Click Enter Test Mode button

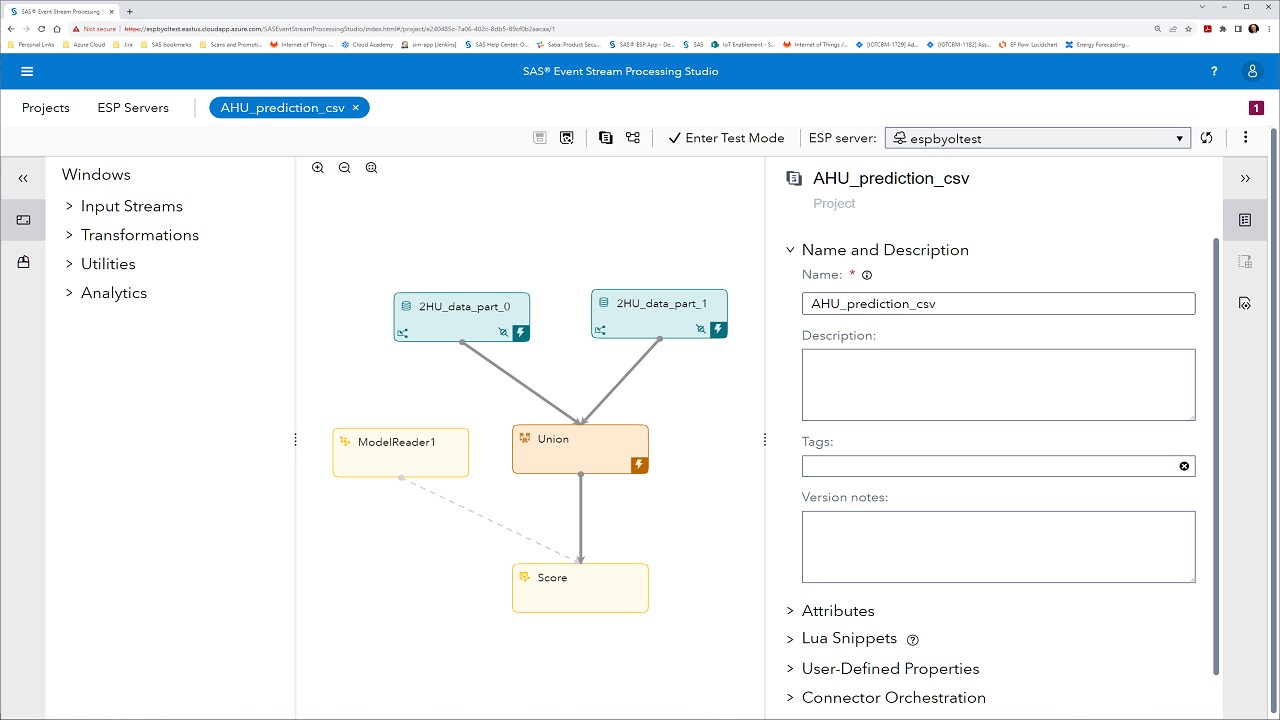tap(726, 138)
